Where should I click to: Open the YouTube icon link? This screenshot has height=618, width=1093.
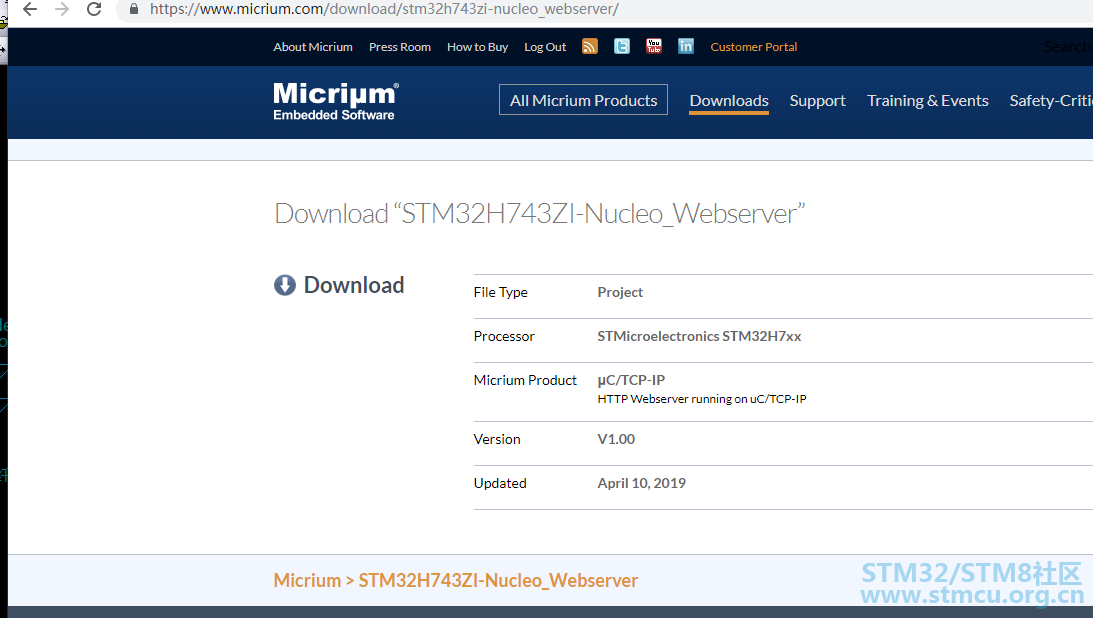[x=654, y=47]
